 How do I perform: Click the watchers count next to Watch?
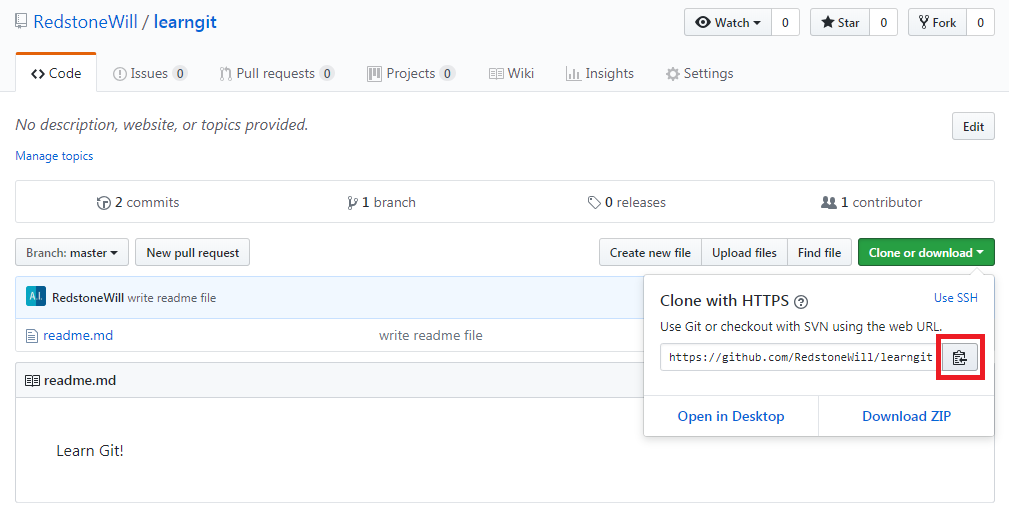[785, 23]
